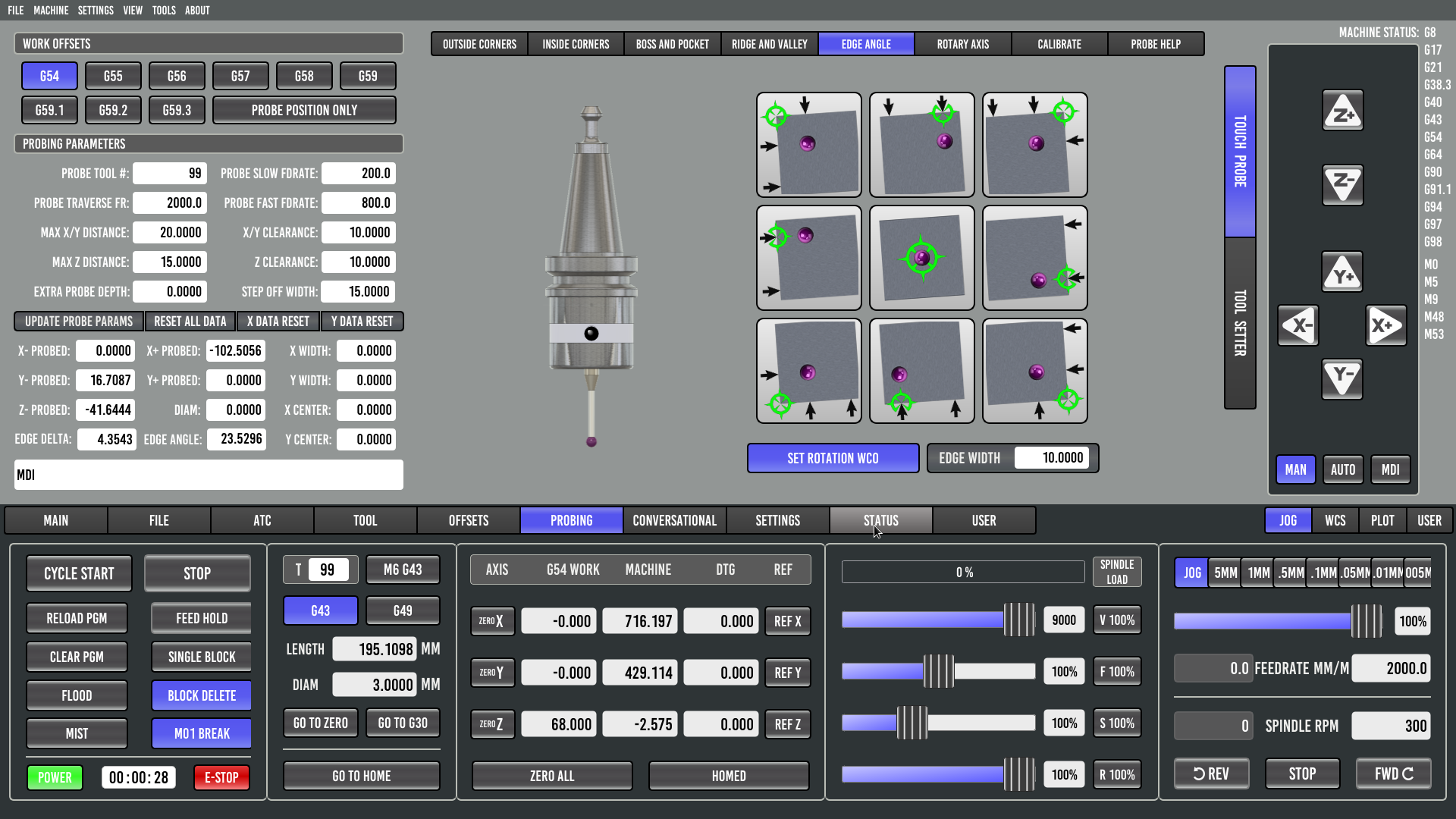1456x819 pixels.
Task: Click Zero All axes
Action: [x=552, y=776]
